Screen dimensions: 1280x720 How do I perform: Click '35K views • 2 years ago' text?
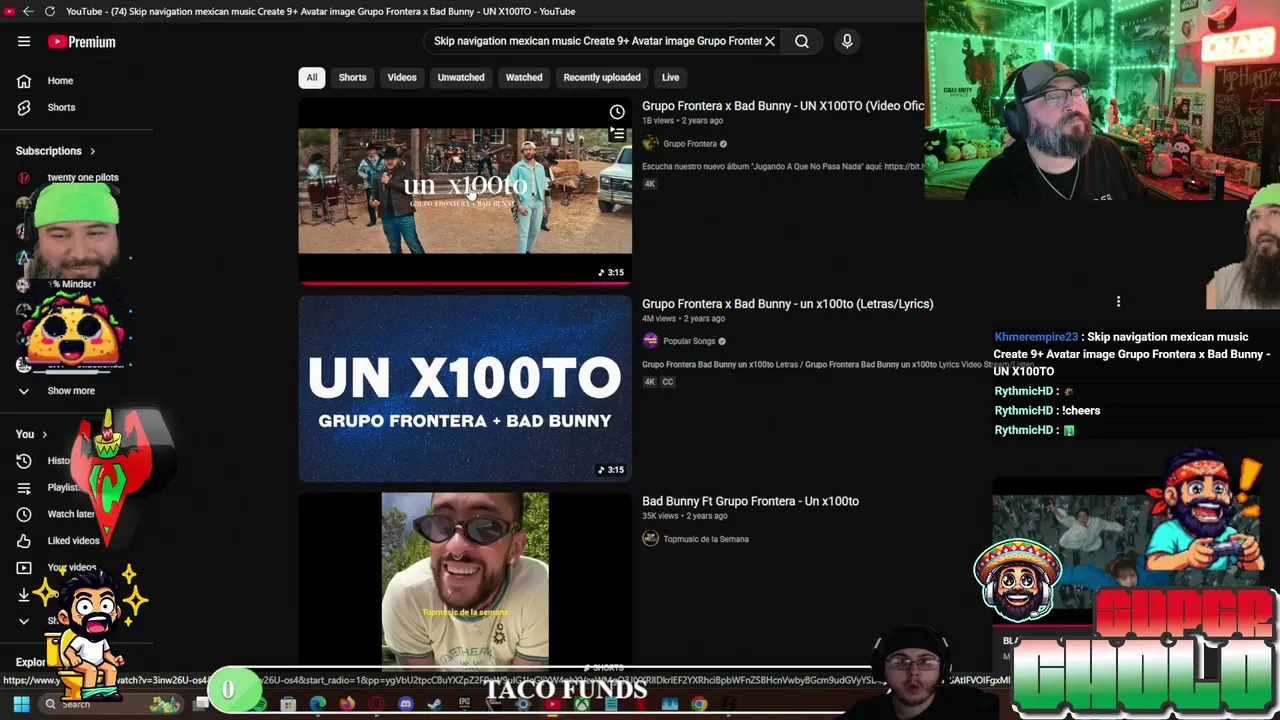click(x=684, y=516)
